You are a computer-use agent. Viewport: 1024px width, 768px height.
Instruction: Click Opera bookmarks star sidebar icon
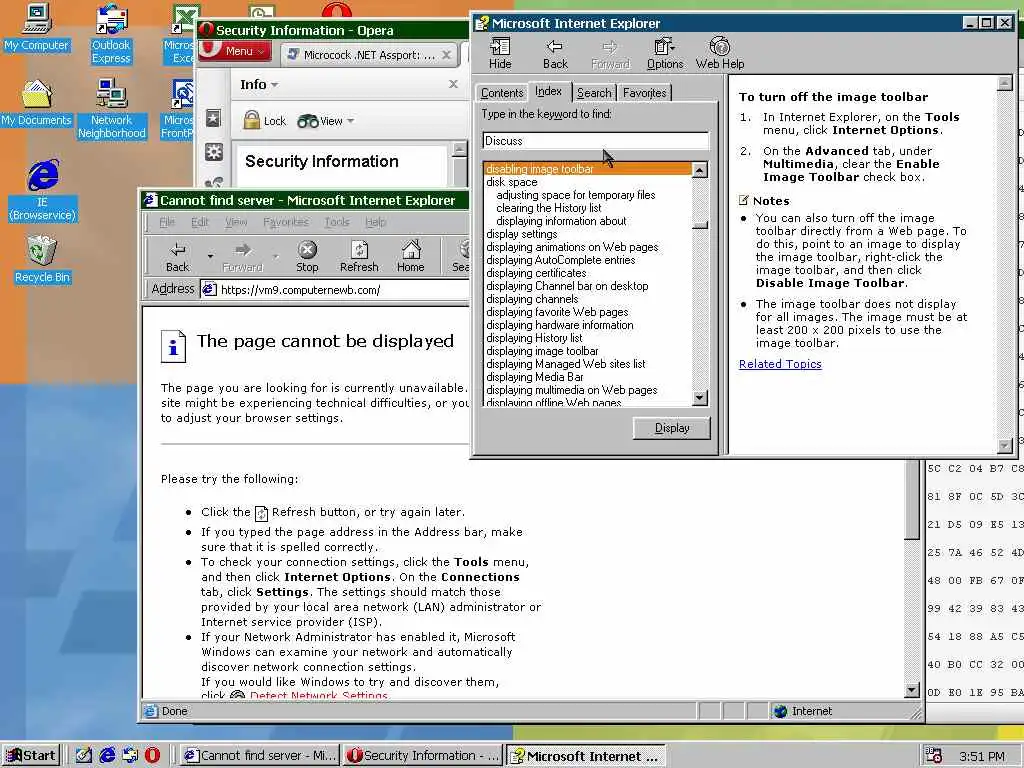[x=214, y=118]
